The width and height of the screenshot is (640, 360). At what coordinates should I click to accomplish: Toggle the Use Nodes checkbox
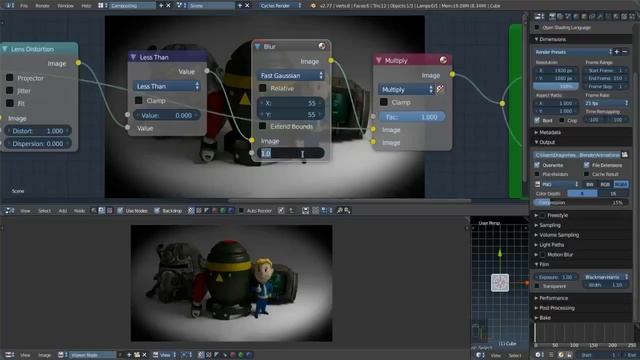(x=120, y=211)
